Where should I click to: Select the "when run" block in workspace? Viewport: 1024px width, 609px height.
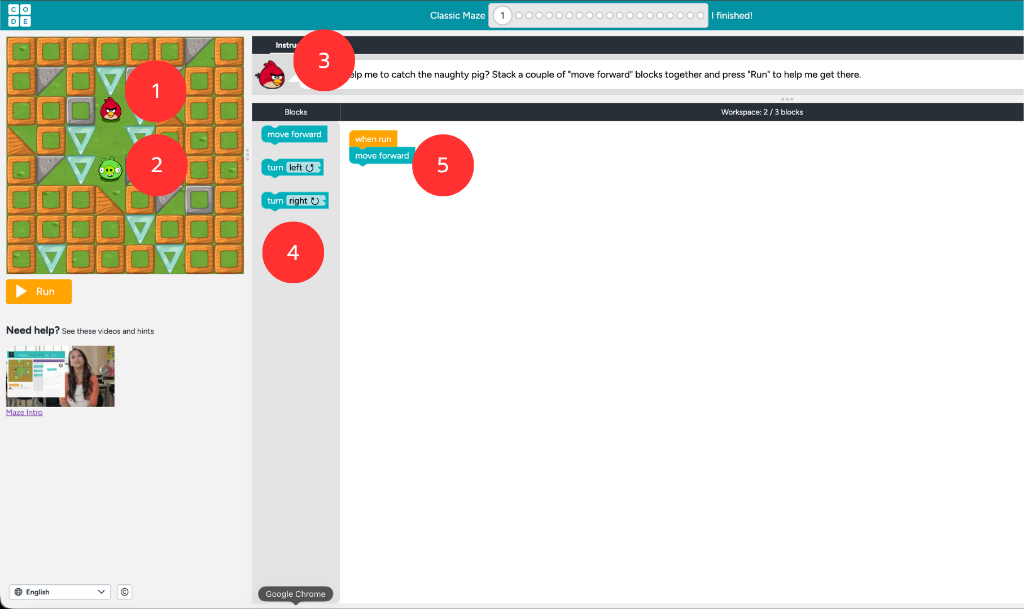(x=373, y=139)
